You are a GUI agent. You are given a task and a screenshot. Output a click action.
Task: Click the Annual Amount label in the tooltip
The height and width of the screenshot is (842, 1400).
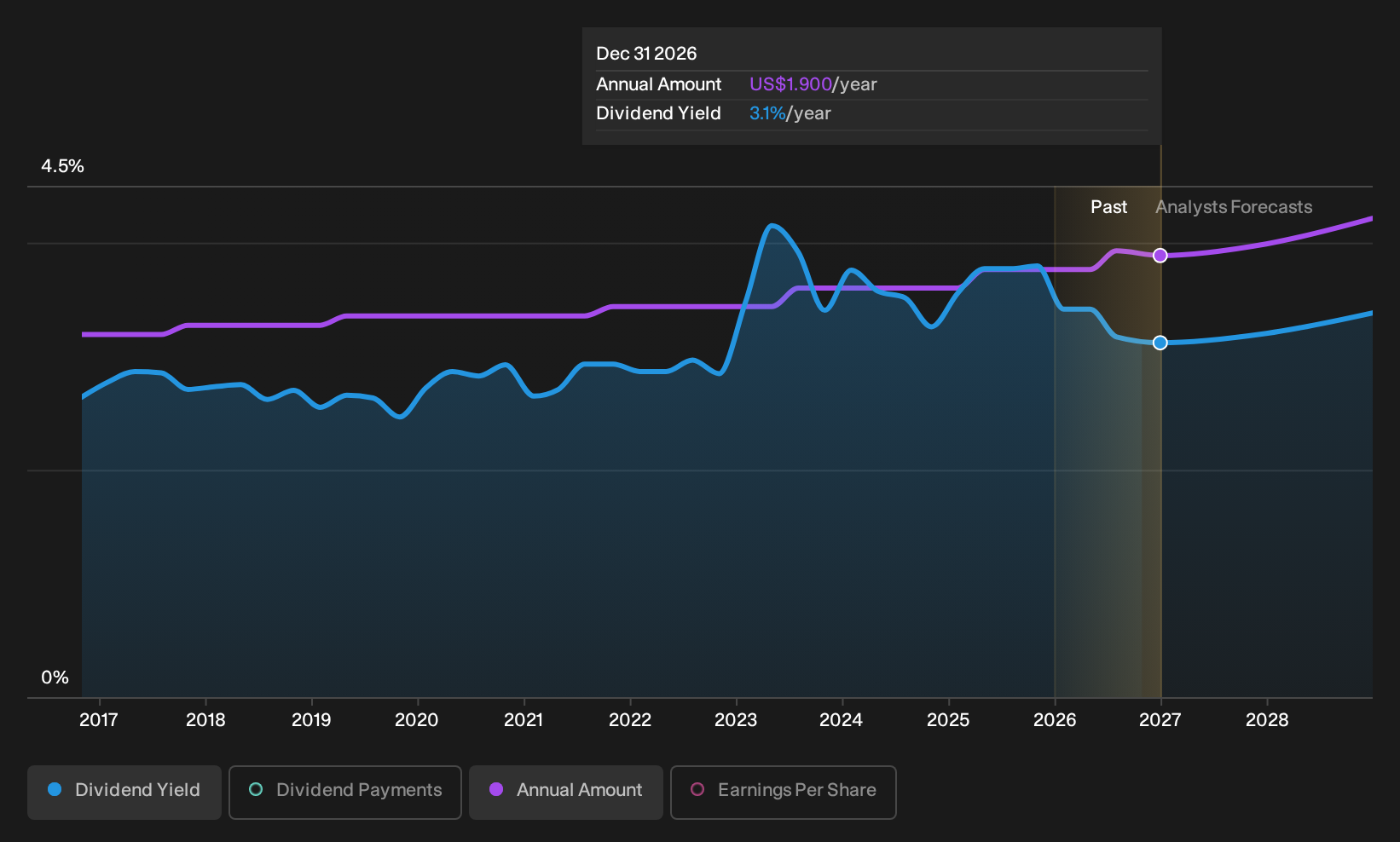tap(659, 84)
